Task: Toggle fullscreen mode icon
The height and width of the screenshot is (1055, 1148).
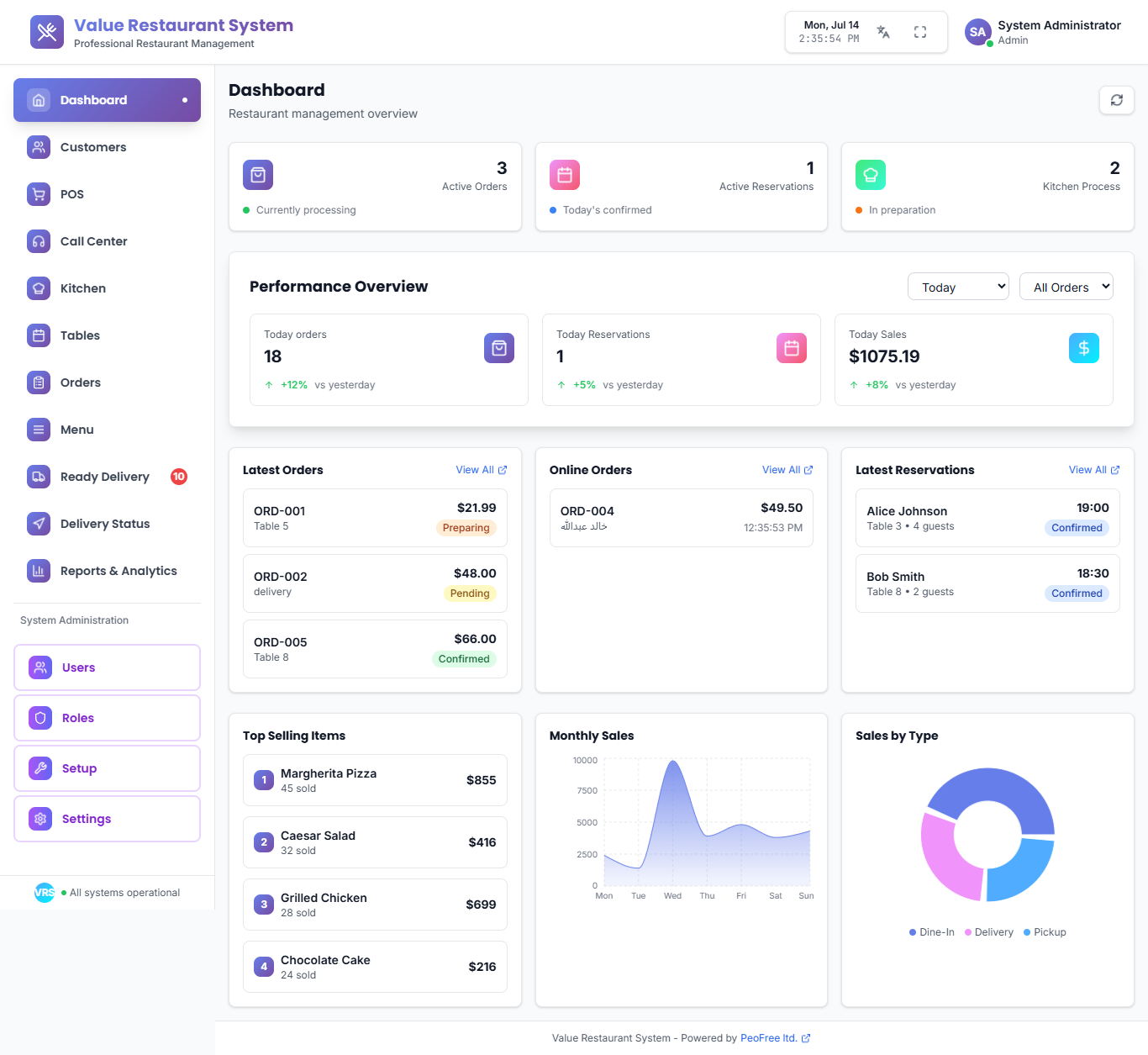Action: pos(920,32)
